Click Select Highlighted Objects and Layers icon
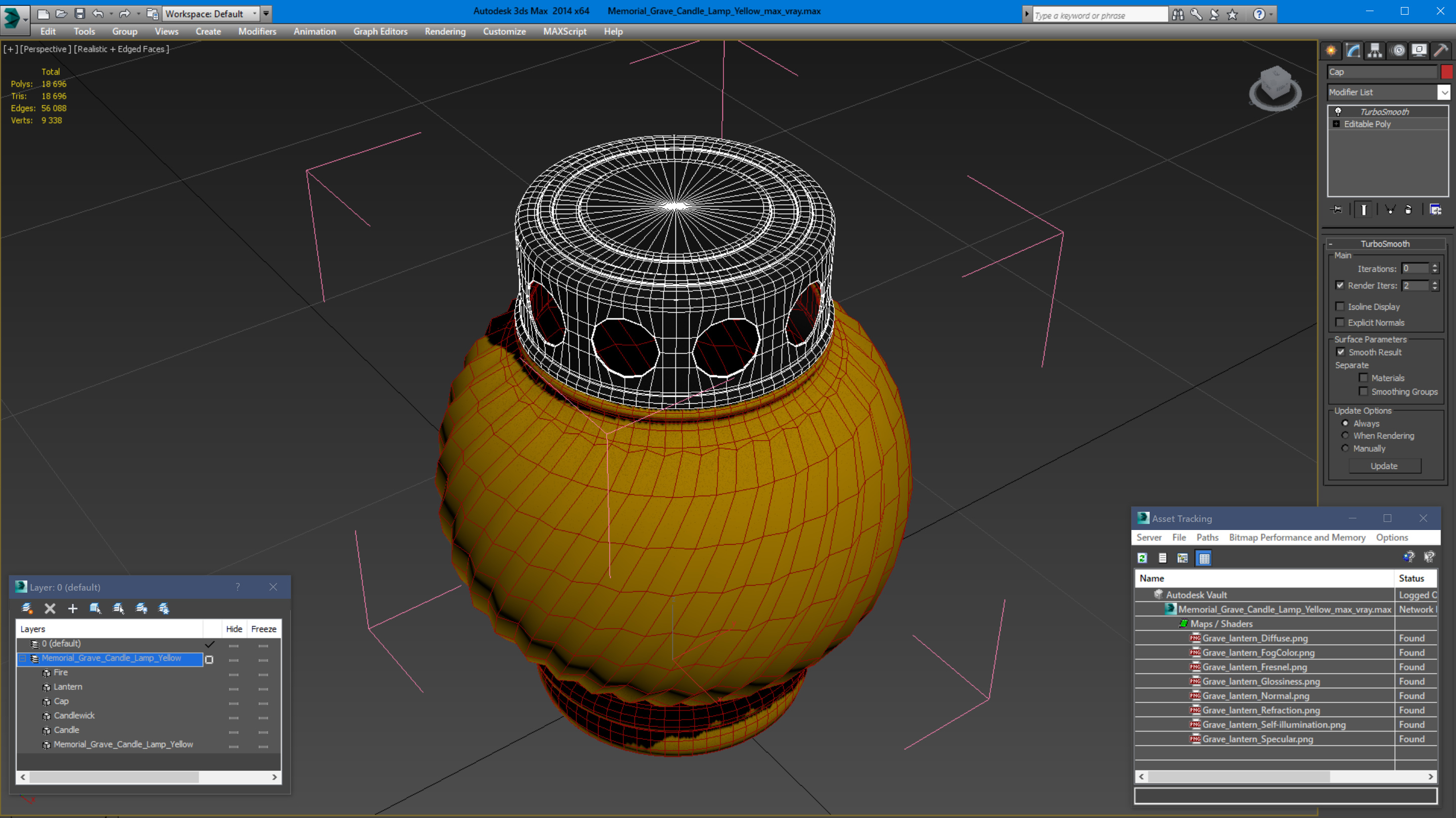This screenshot has height=818, width=1456. pyautogui.click(x=95, y=608)
